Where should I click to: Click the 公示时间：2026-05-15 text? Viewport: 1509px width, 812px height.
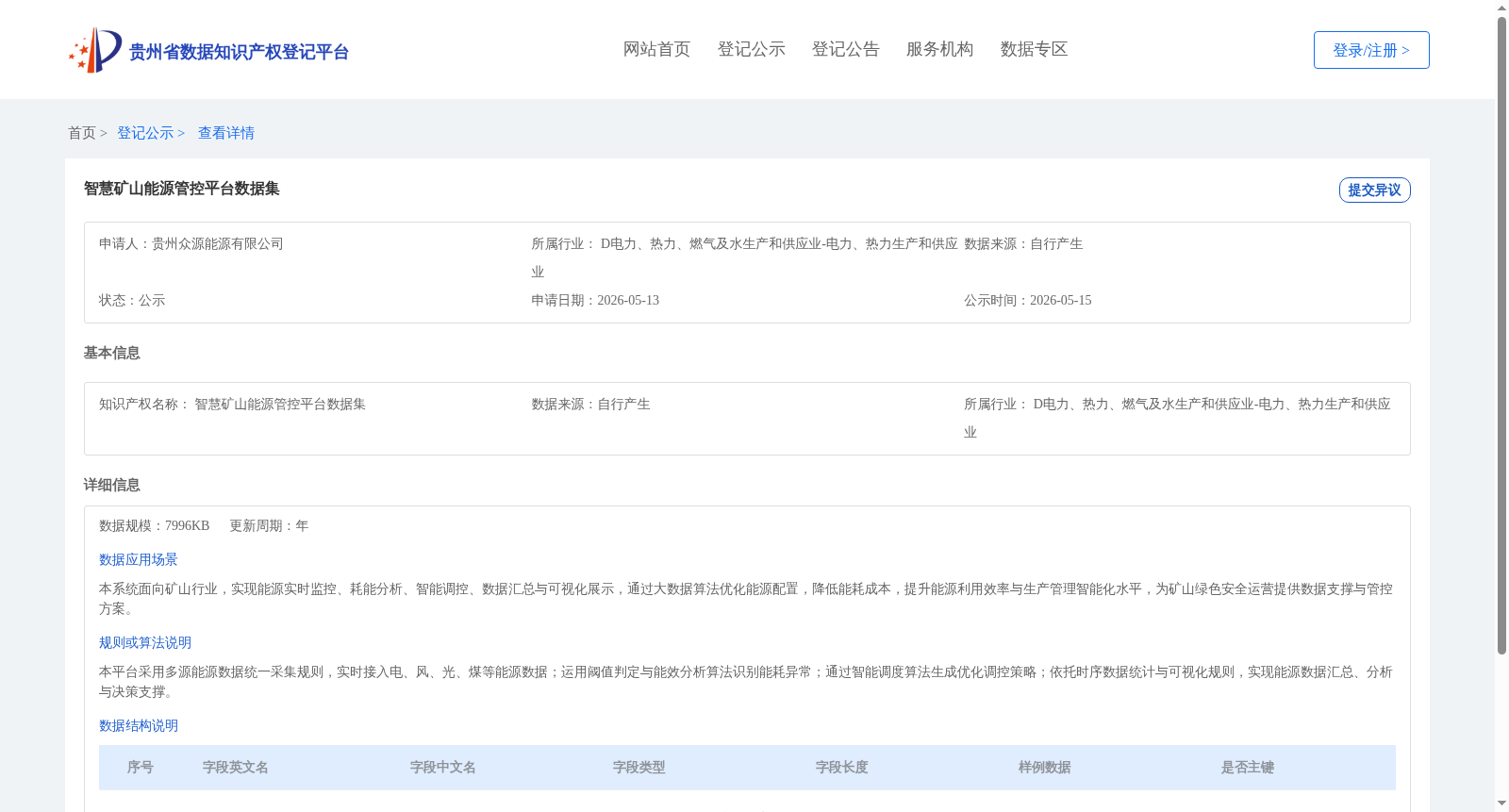coord(1028,300)
